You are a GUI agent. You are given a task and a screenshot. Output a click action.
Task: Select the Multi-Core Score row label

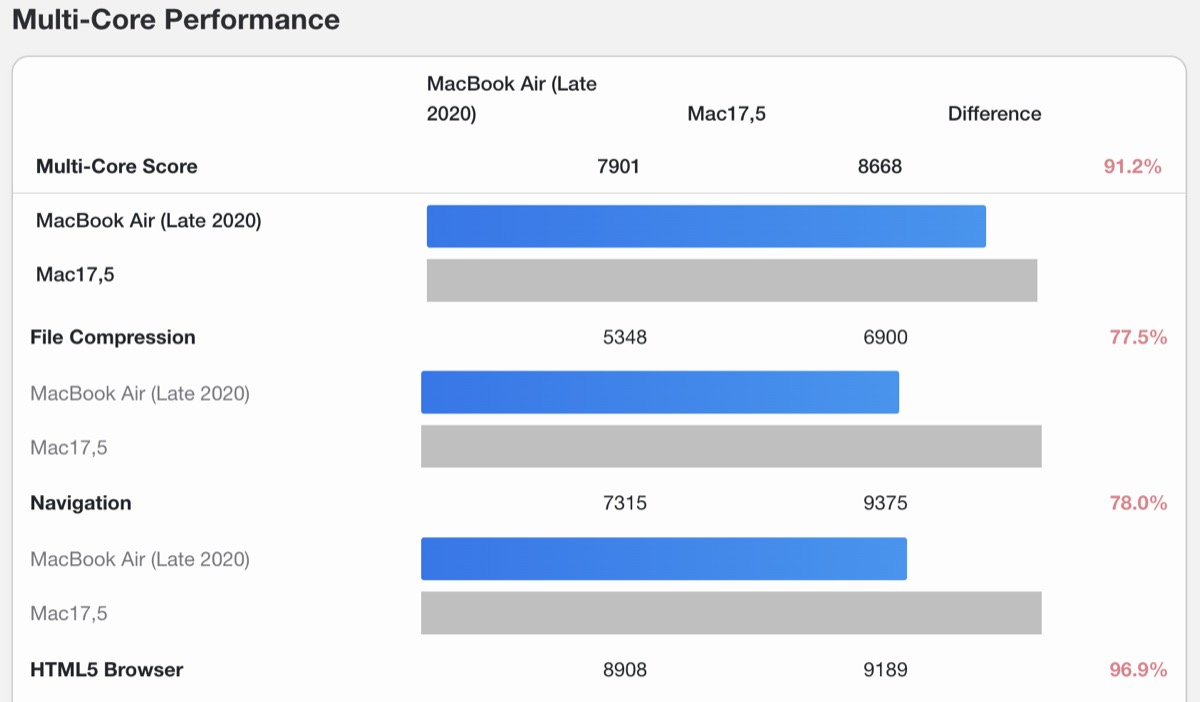116,166
